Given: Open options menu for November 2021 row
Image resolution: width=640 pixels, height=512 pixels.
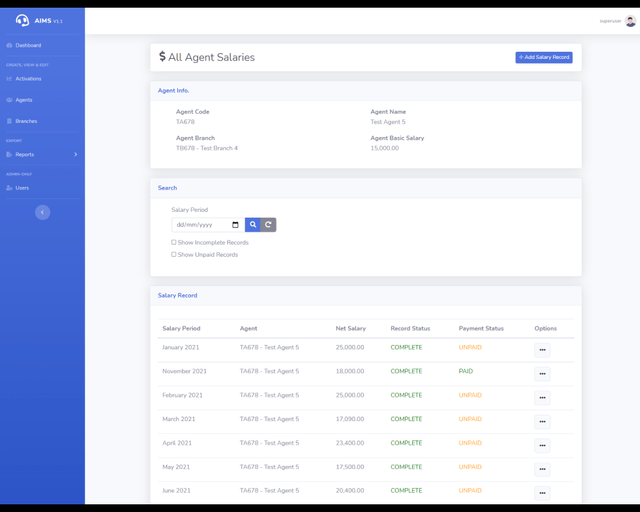Looking at the screenshot, I should [542, 374].
